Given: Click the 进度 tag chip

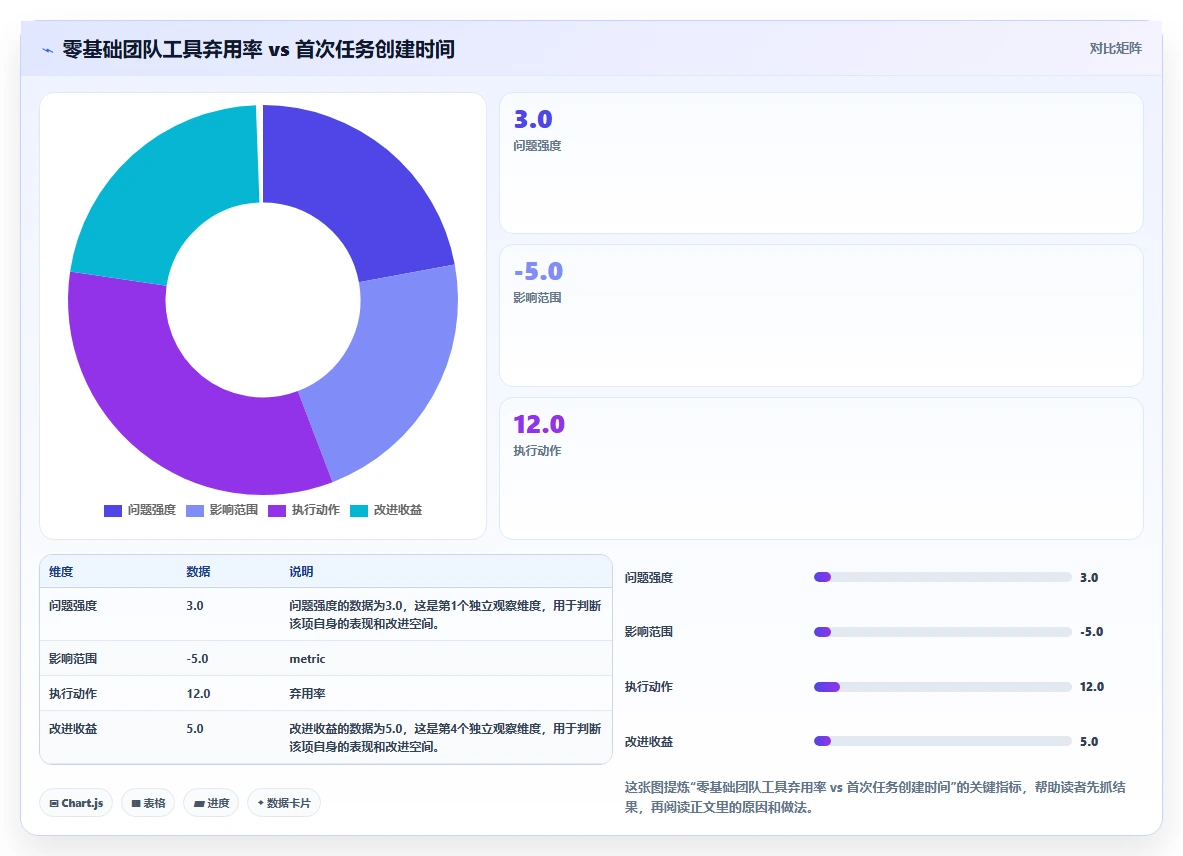Looking at the screenshot, I should pos(211,803).
